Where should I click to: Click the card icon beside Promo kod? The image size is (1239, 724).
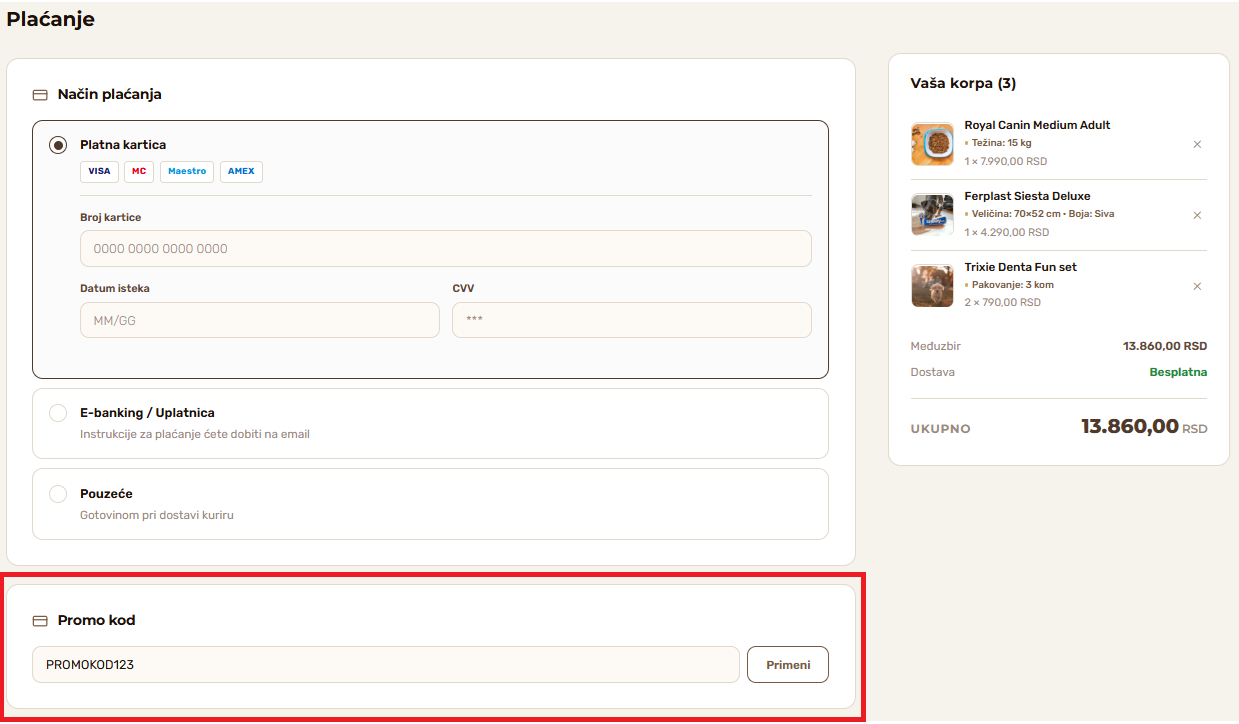coord(40,621)
